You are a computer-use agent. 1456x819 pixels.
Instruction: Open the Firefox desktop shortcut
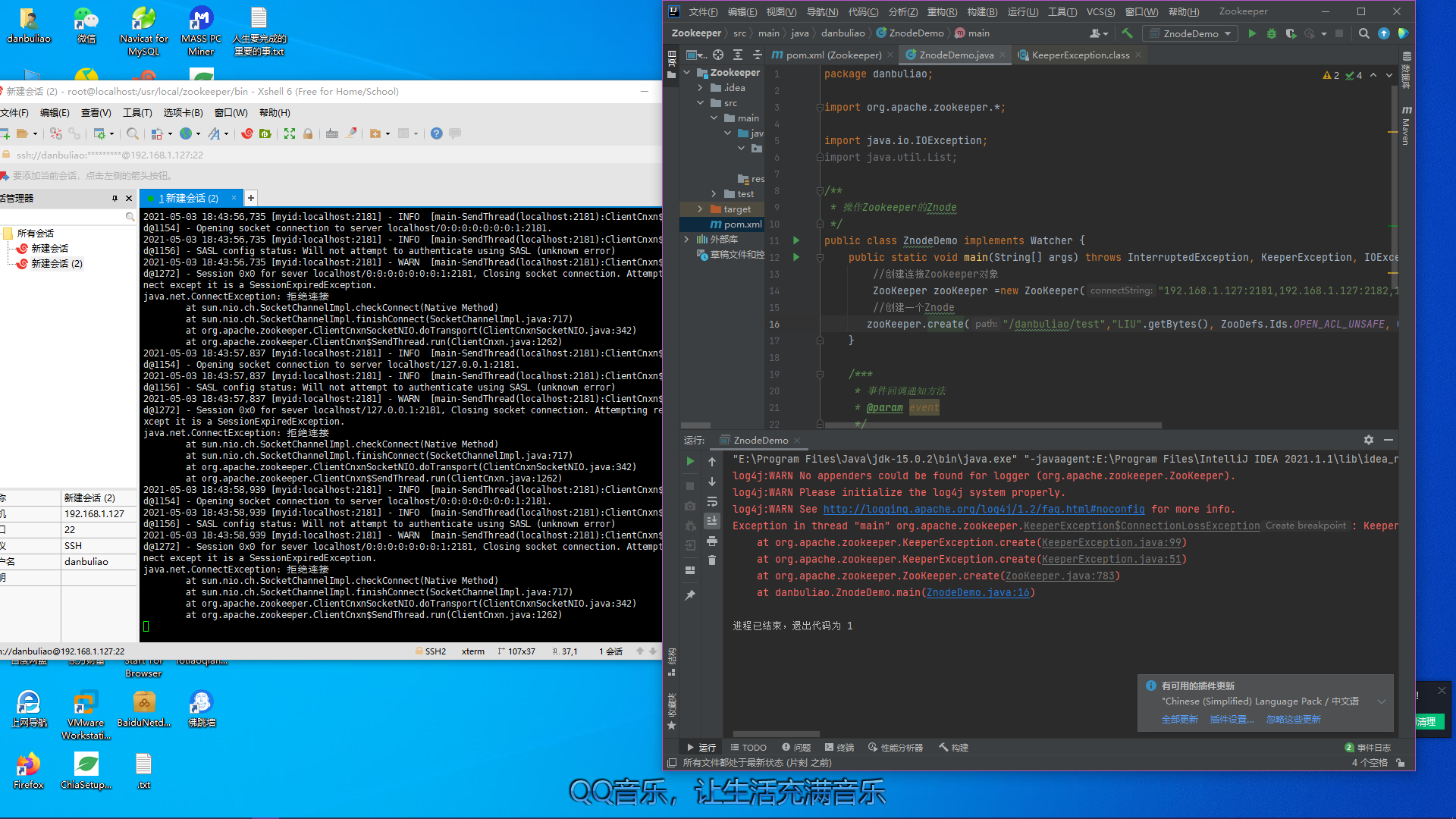click(x=28, y=770)
